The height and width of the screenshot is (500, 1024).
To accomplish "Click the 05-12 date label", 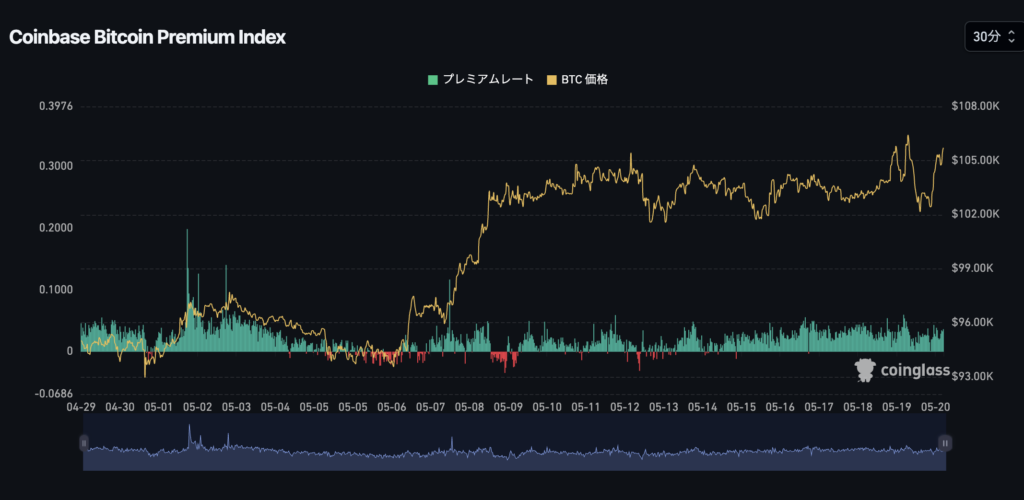I will (x=625, y=407).
